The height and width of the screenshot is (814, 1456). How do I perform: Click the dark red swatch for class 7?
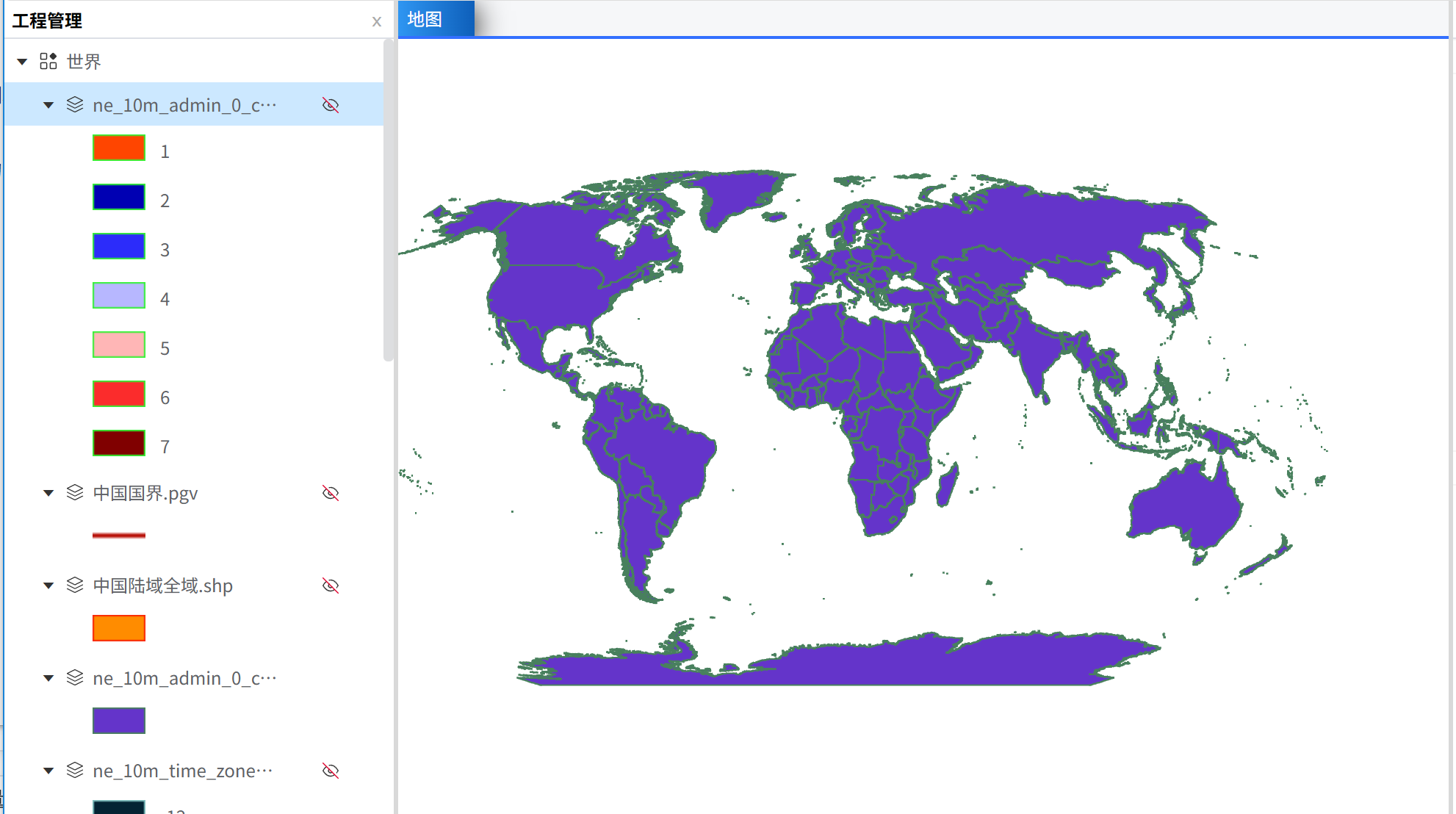119,443
